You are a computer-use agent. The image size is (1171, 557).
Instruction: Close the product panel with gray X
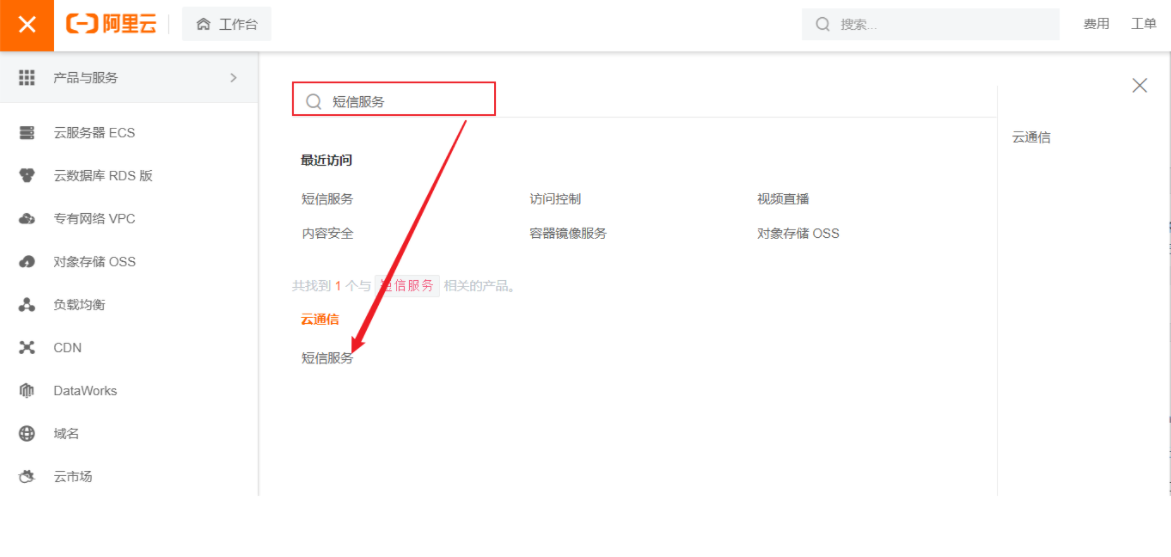coord(1140,85)
